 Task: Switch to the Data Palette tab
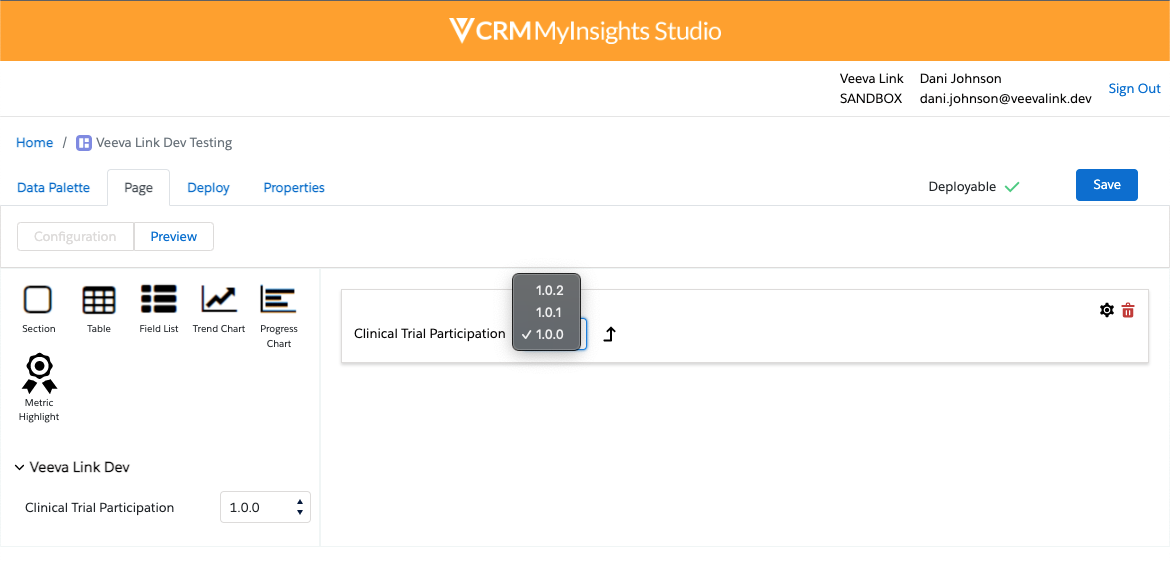click(53, 187)
